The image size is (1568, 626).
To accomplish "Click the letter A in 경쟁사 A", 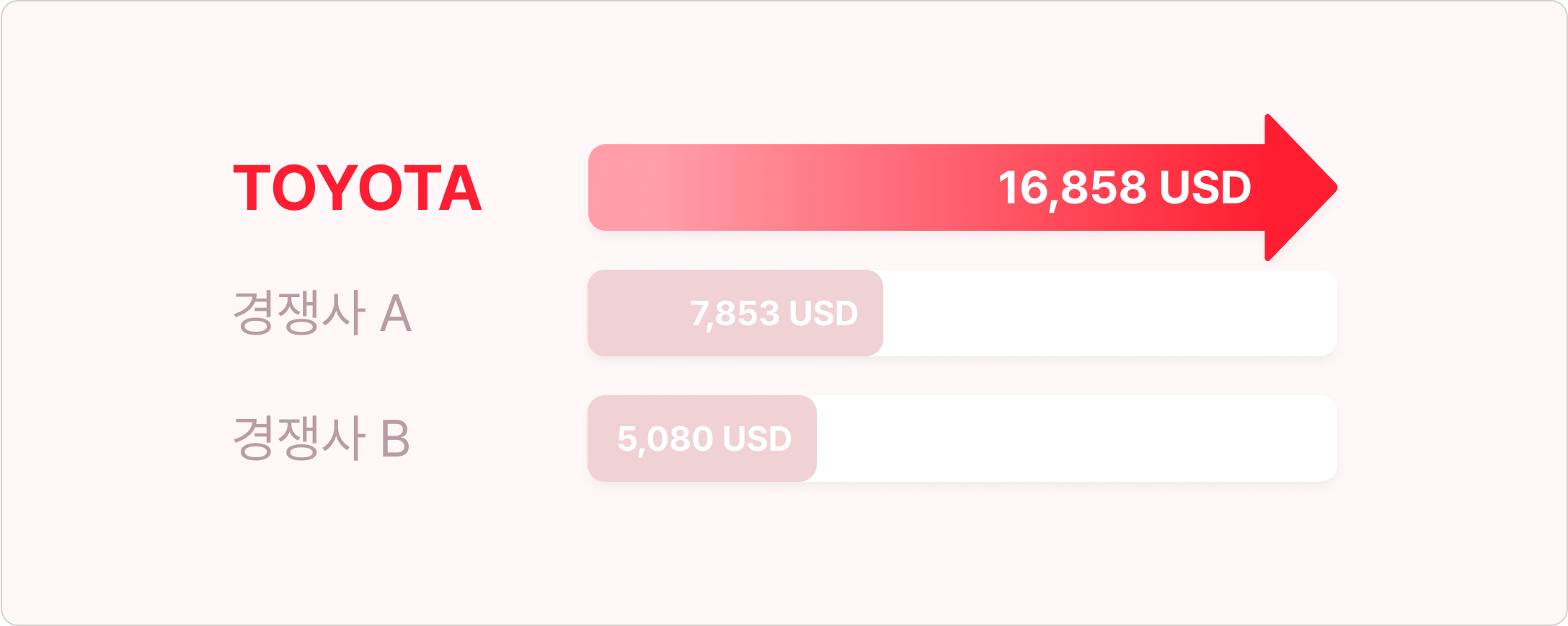I will point(396,314).
